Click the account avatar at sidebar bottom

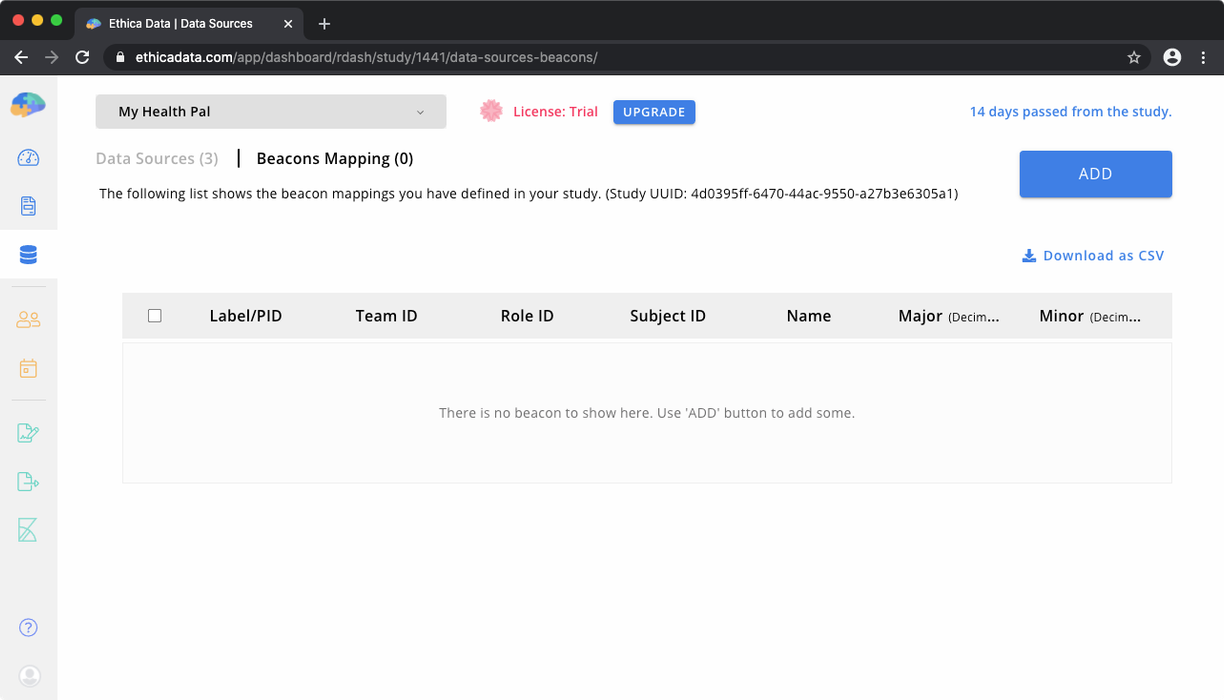point(28,675)
